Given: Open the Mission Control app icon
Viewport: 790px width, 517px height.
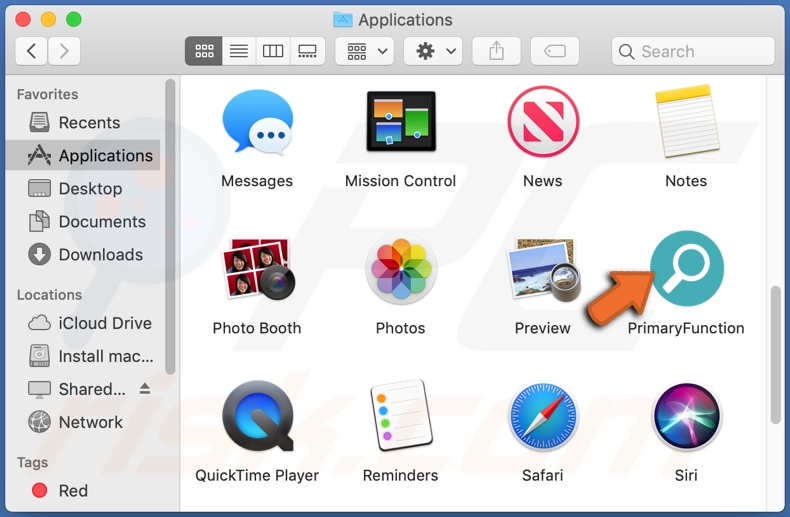Looking at the screenshot, I should click(401, 121).
